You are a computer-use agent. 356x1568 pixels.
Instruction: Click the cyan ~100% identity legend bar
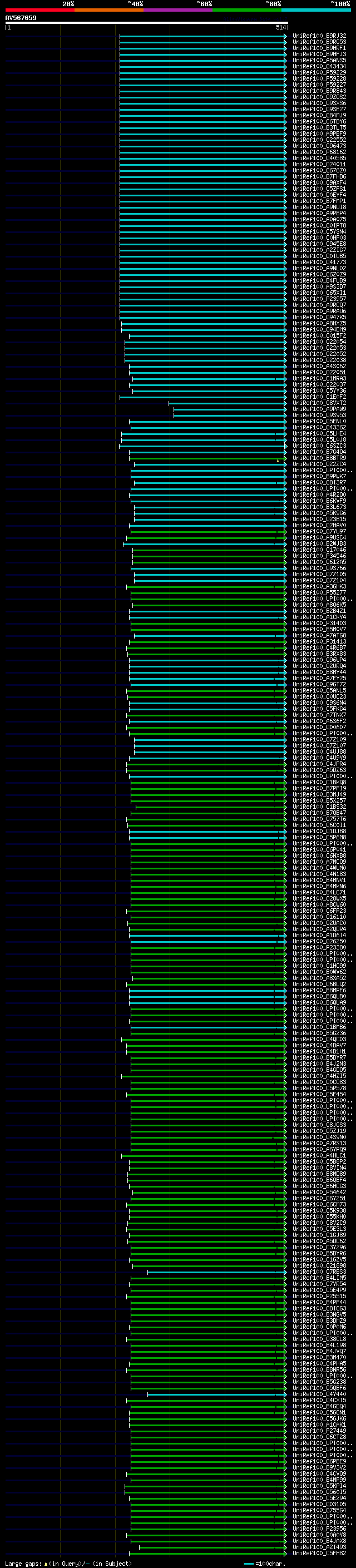317,10
